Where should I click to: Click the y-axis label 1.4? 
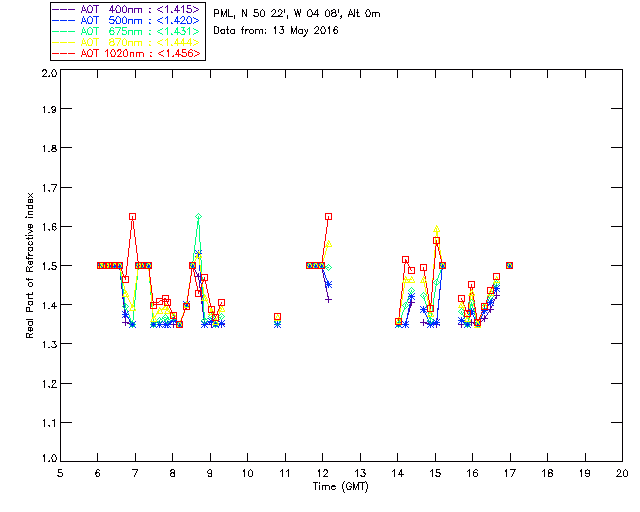pyautogui.click(x=49, y=305)
